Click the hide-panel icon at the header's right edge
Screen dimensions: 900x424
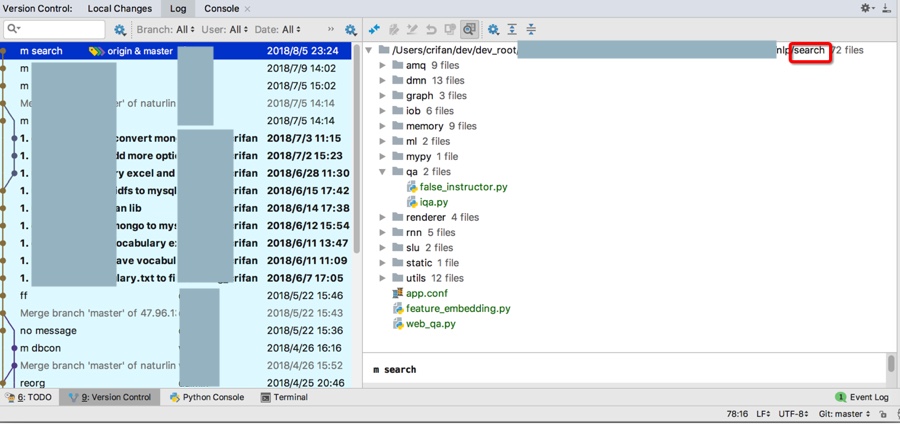pos(887,8)
